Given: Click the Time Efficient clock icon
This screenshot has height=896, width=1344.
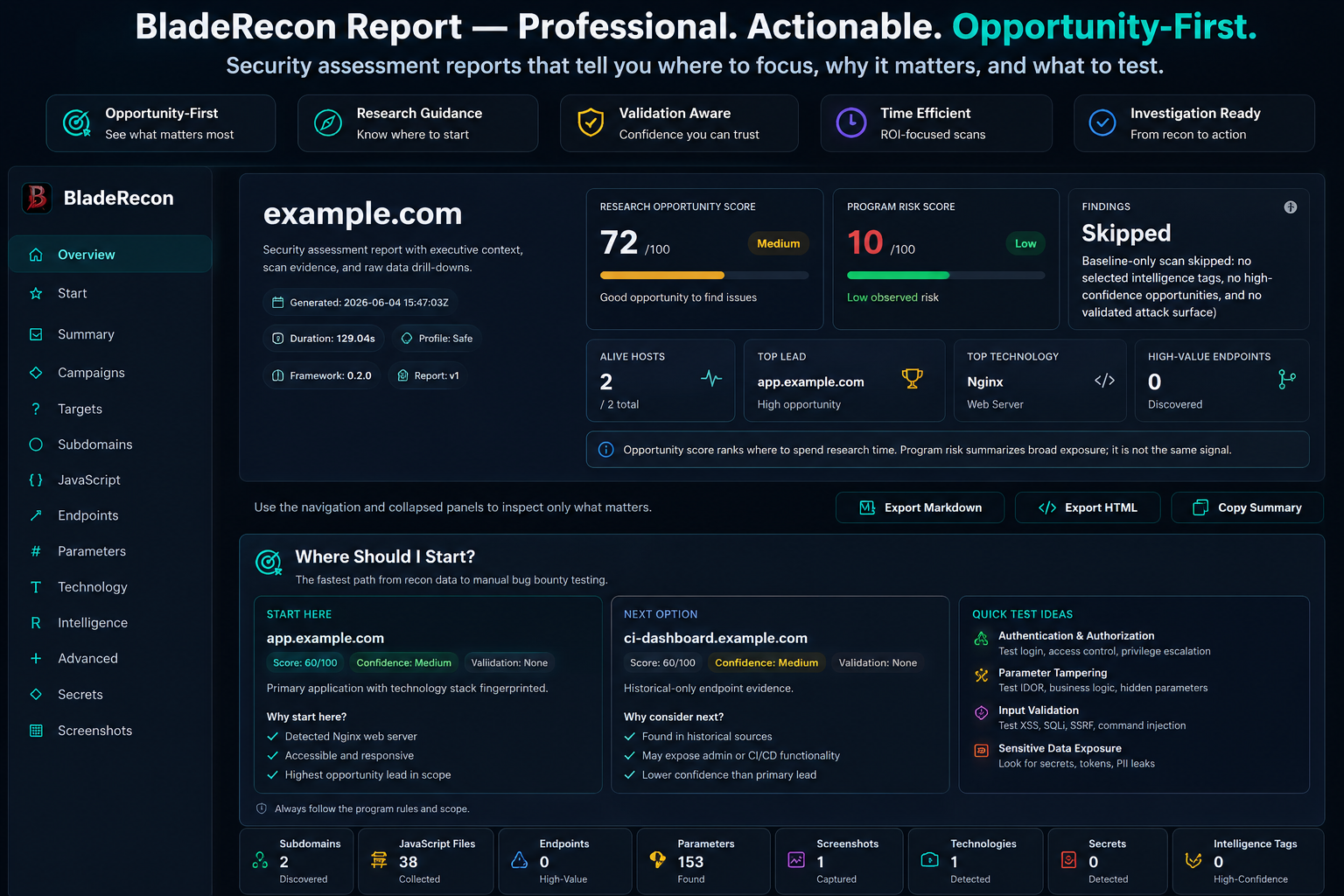Looking at the screenshot, I should pos(851,122).
